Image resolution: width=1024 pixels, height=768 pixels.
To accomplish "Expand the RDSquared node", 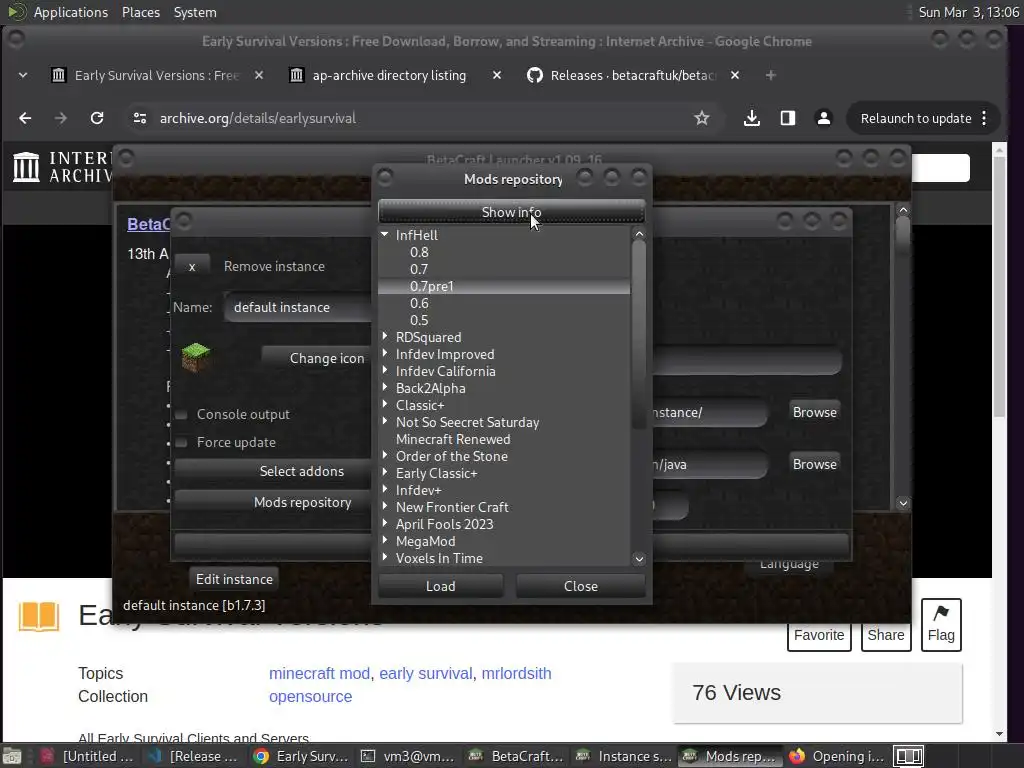I will tap(385, 336).
